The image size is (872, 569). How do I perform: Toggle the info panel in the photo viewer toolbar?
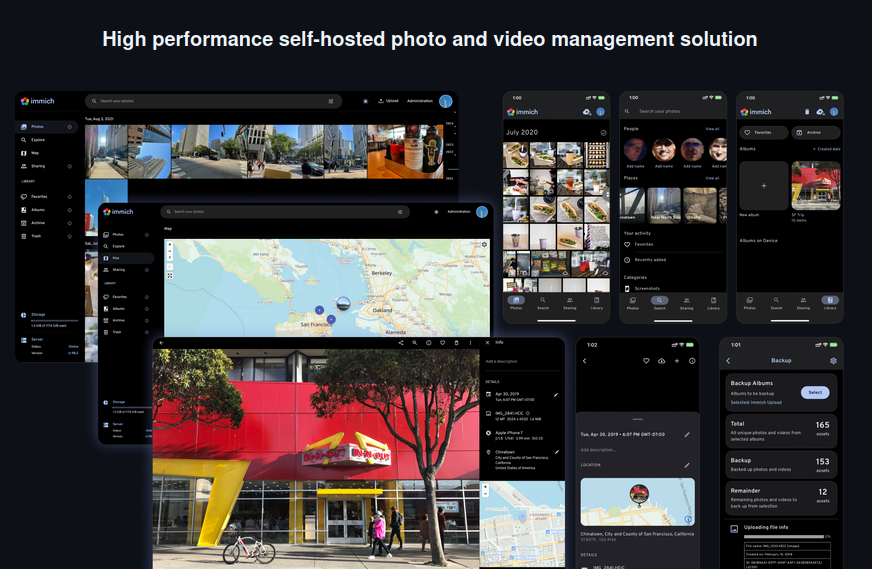pos(428,343)
